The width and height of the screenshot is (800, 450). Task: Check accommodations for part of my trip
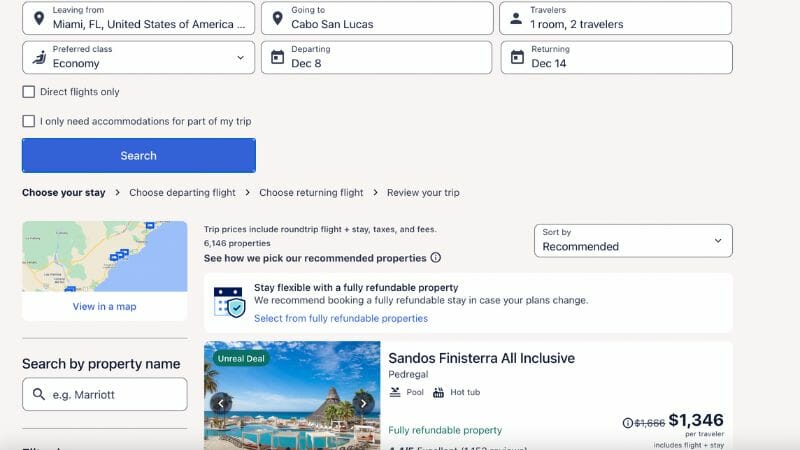pyautogui.click(x=29, y=121)
